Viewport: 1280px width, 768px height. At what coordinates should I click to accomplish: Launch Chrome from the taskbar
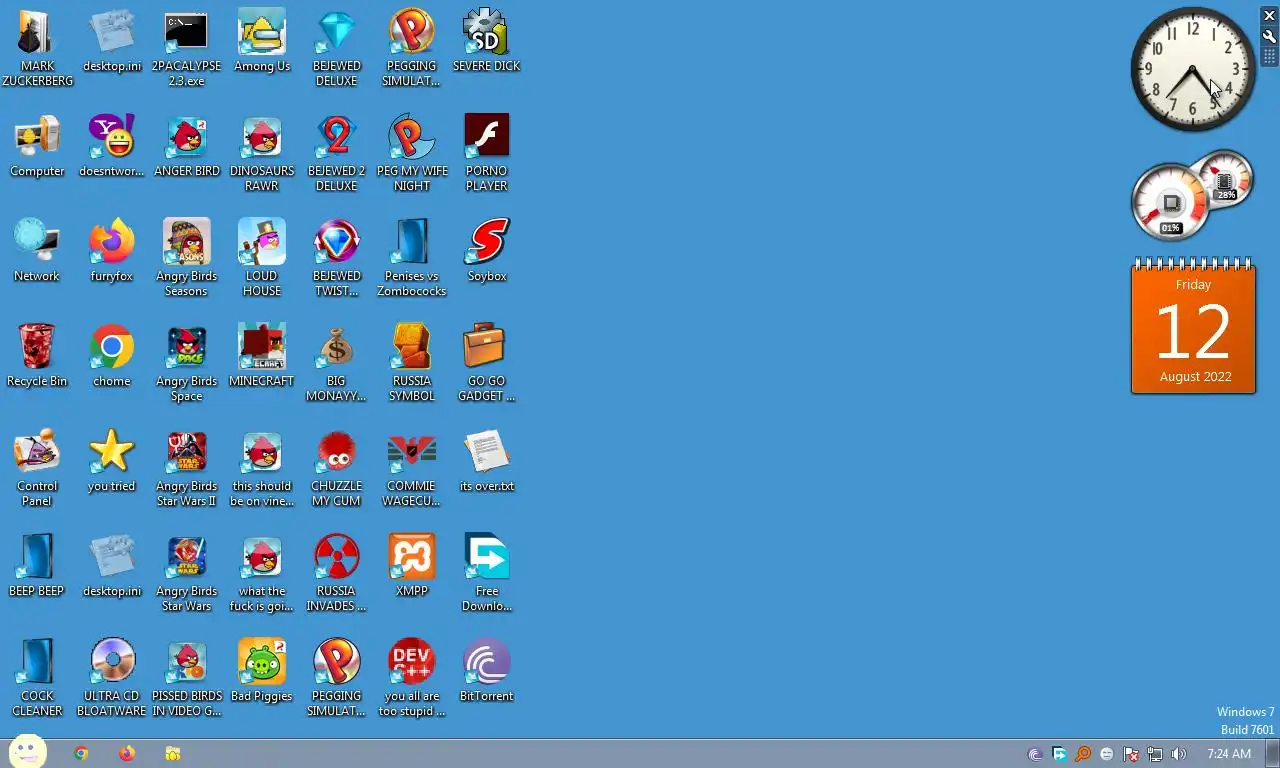pos(81,754)
